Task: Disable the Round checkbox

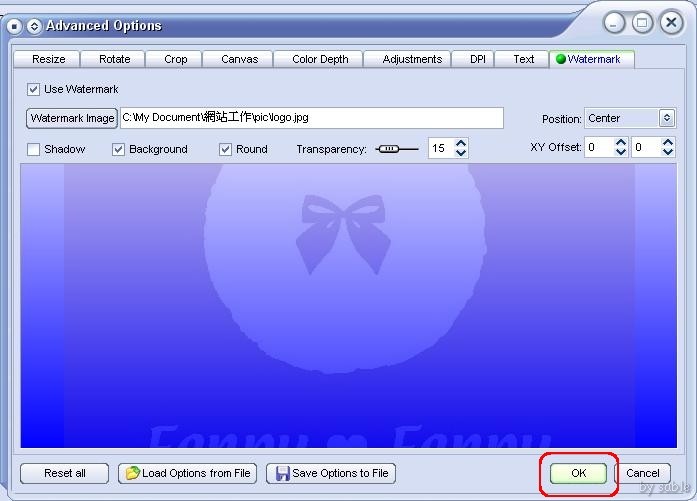Action: [226, 149]
